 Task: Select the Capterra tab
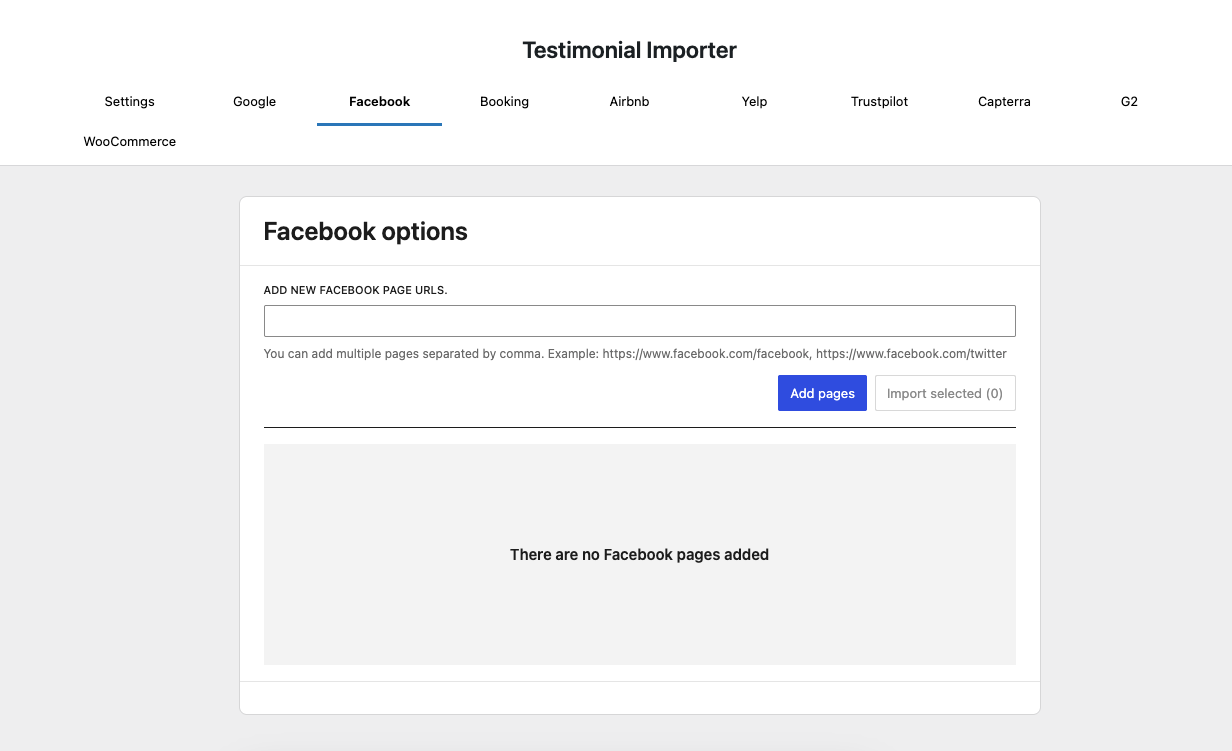coord(1004,102)
